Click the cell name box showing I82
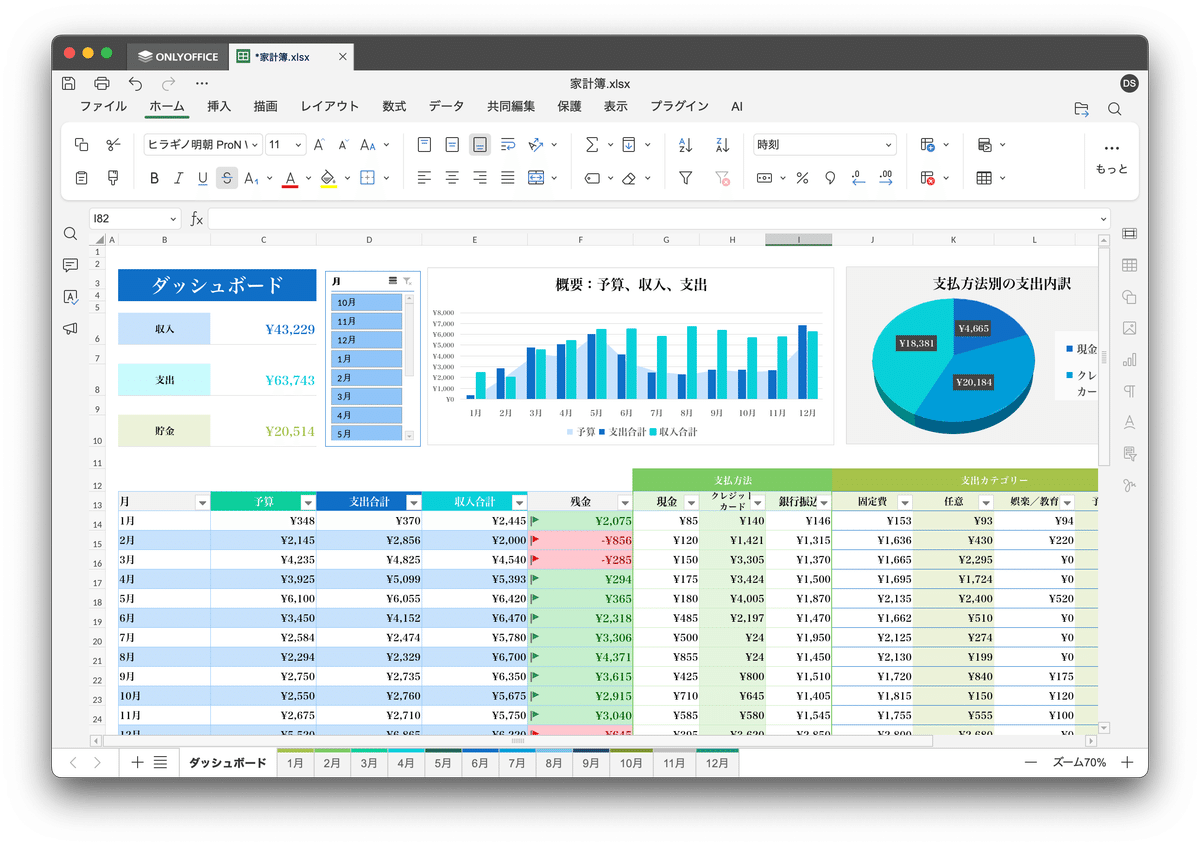 (x=135, y=218)
